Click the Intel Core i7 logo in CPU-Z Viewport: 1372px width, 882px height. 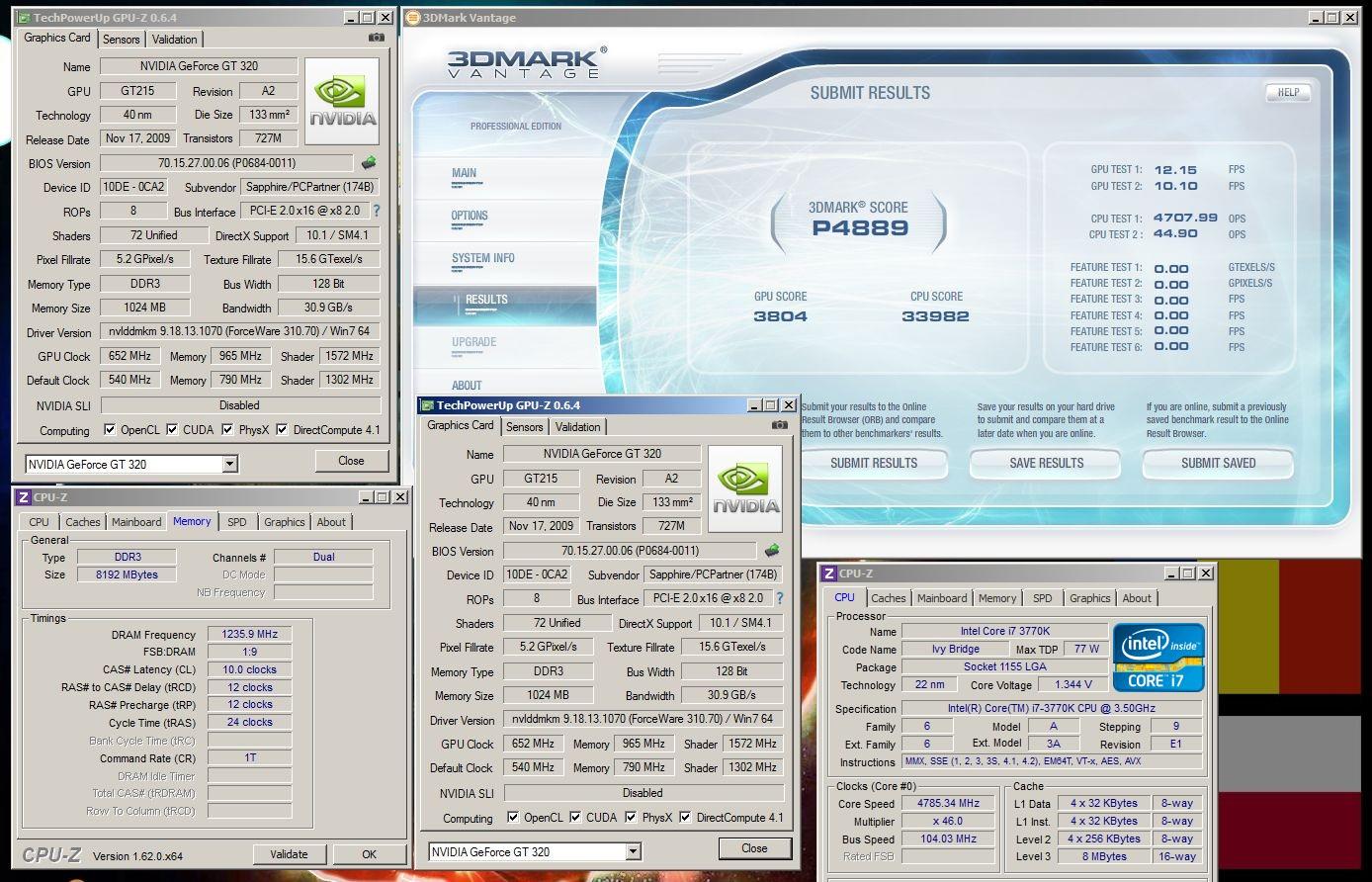click(x=1158, y=658)
